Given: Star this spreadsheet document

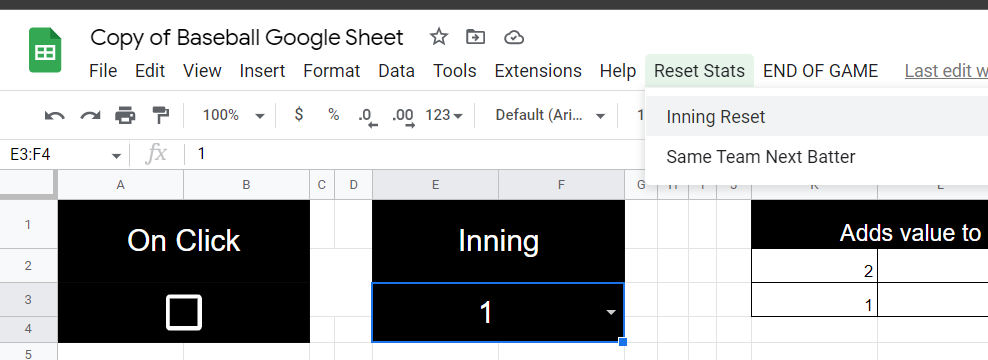Looking at the screenshot, I should 439,37.
